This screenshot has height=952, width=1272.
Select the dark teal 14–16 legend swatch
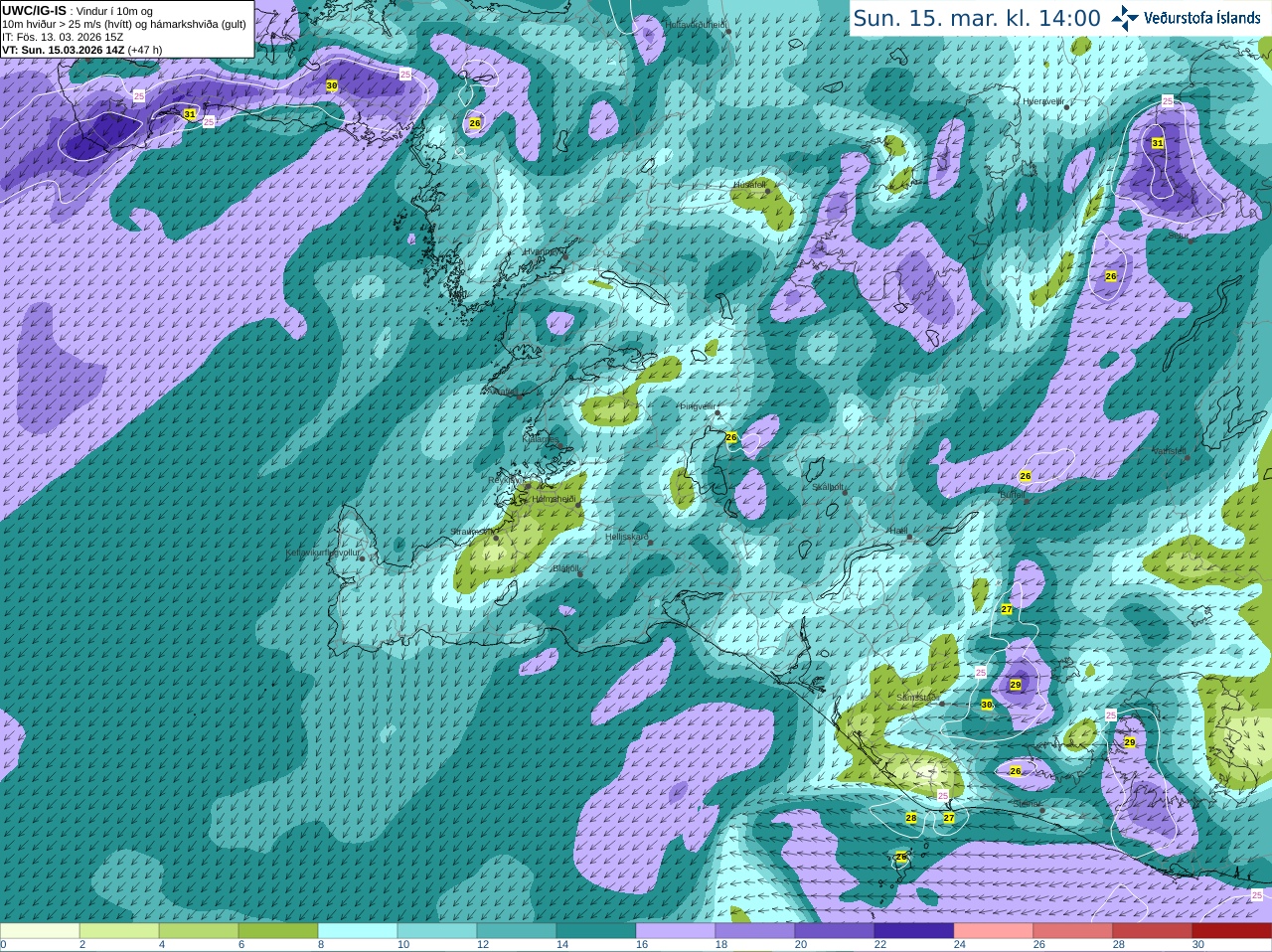pyautogui.click(x=596, y=931)
